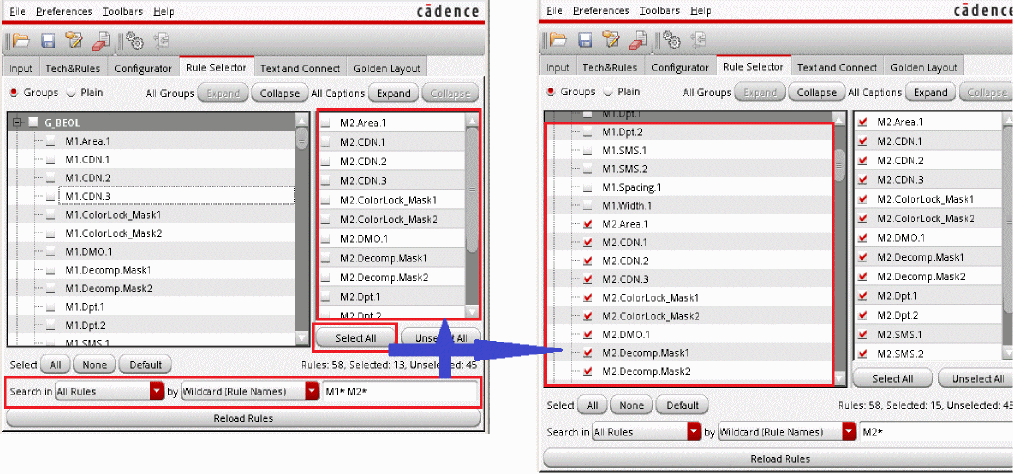The image size is (1013, 474).
Task: Open Help menu in right window
Action: [701, 11]
